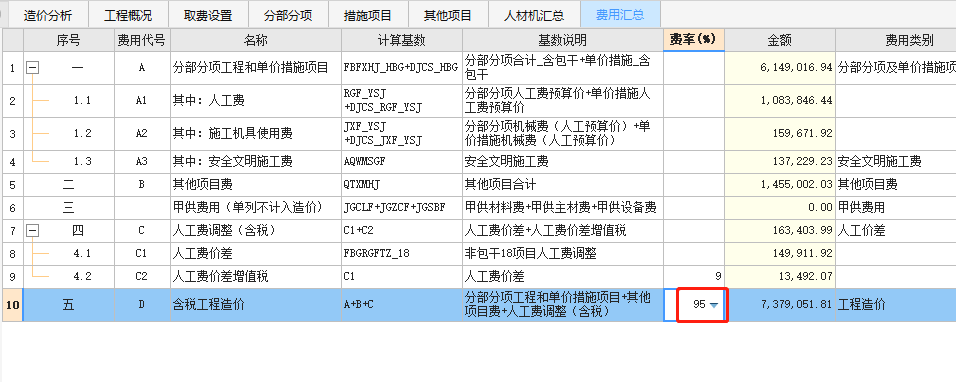Collapse row 一 tree node
956x382 pixels.
32,68
